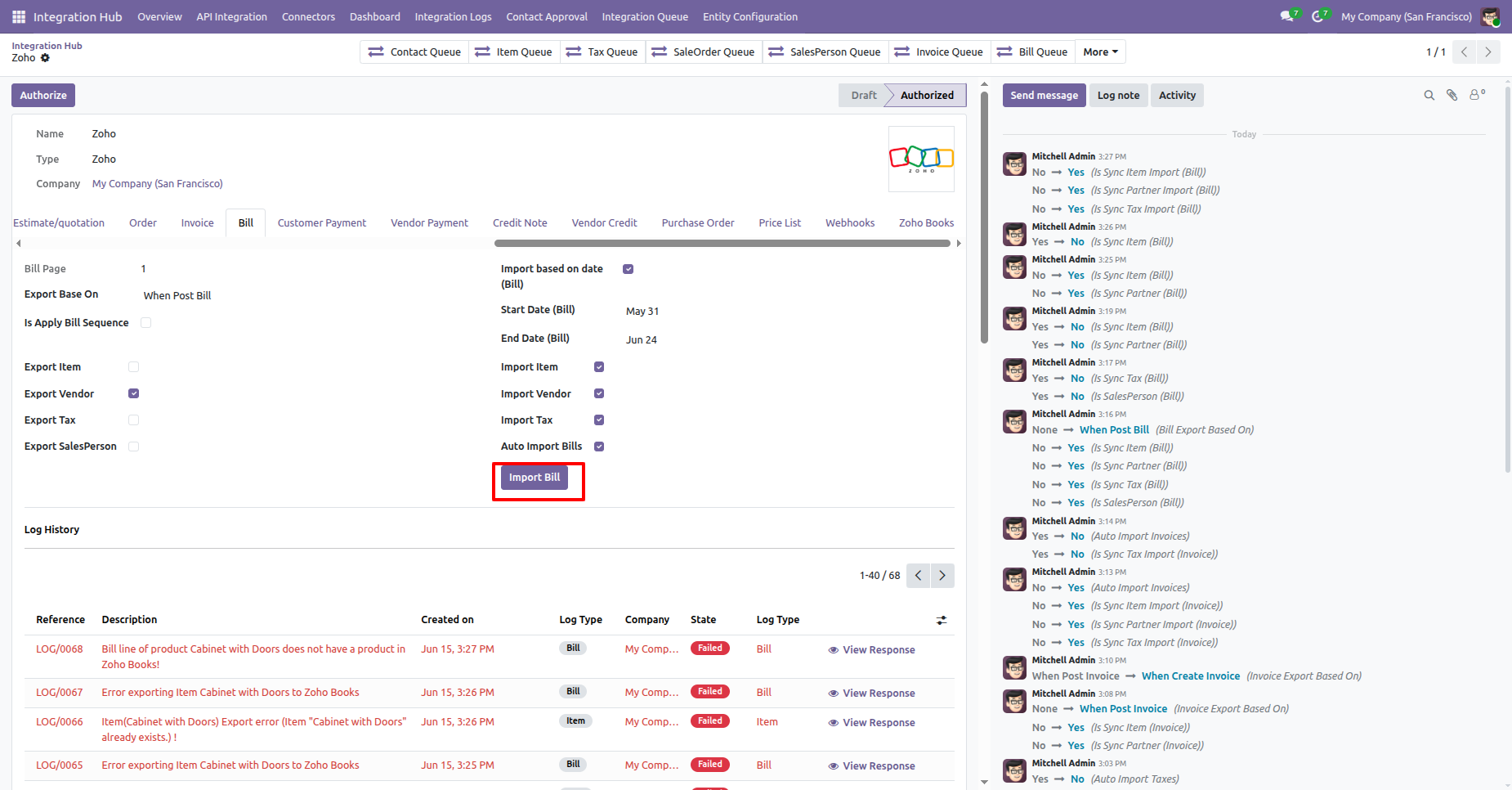The image size is (1512, 790).
Task: Set status to Draft
Action: (x=863, y=95)
